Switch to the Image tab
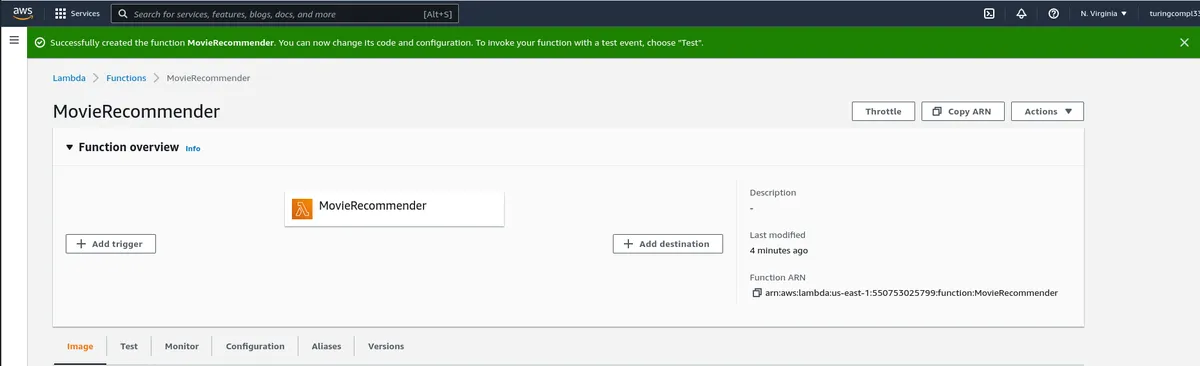Viewport: 1200px width, 366px height. 80,346
